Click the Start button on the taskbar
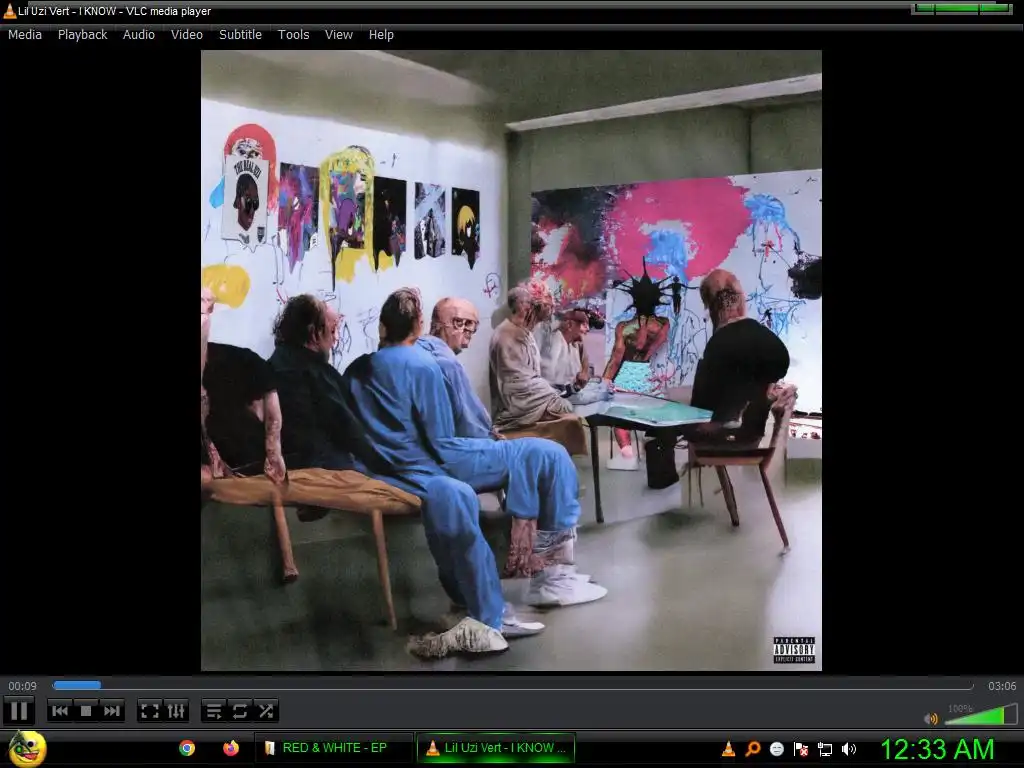 coord(27,748)
